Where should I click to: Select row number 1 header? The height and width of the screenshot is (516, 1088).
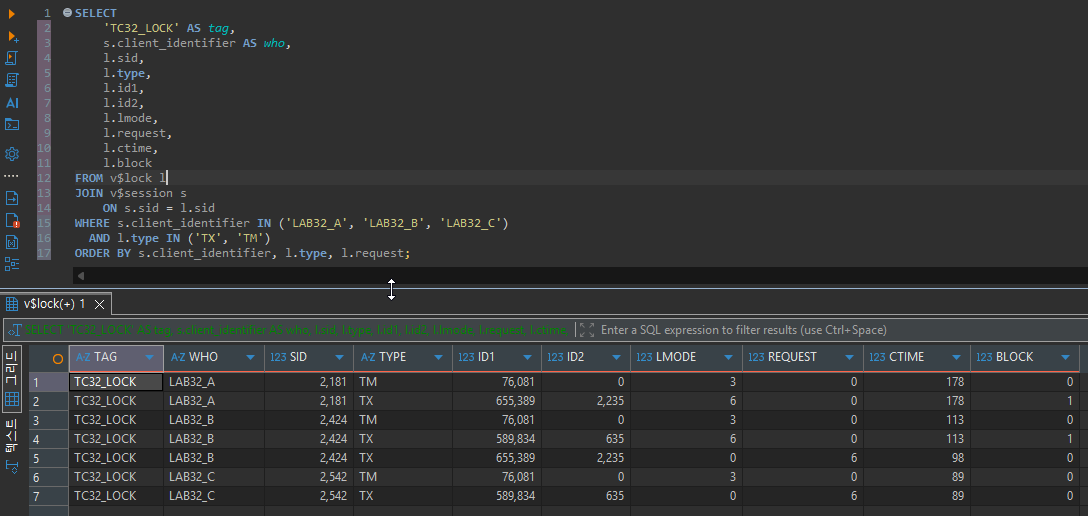coord(49,382)
